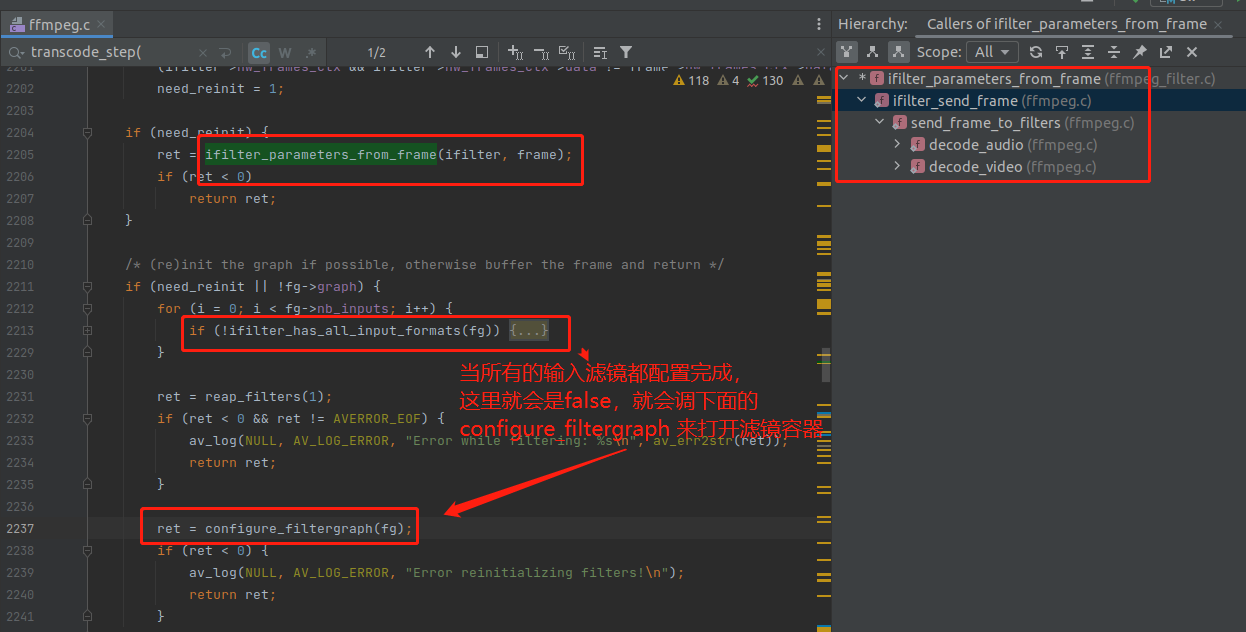Enable regex search option
The image size is (1246, 632).
311,52
